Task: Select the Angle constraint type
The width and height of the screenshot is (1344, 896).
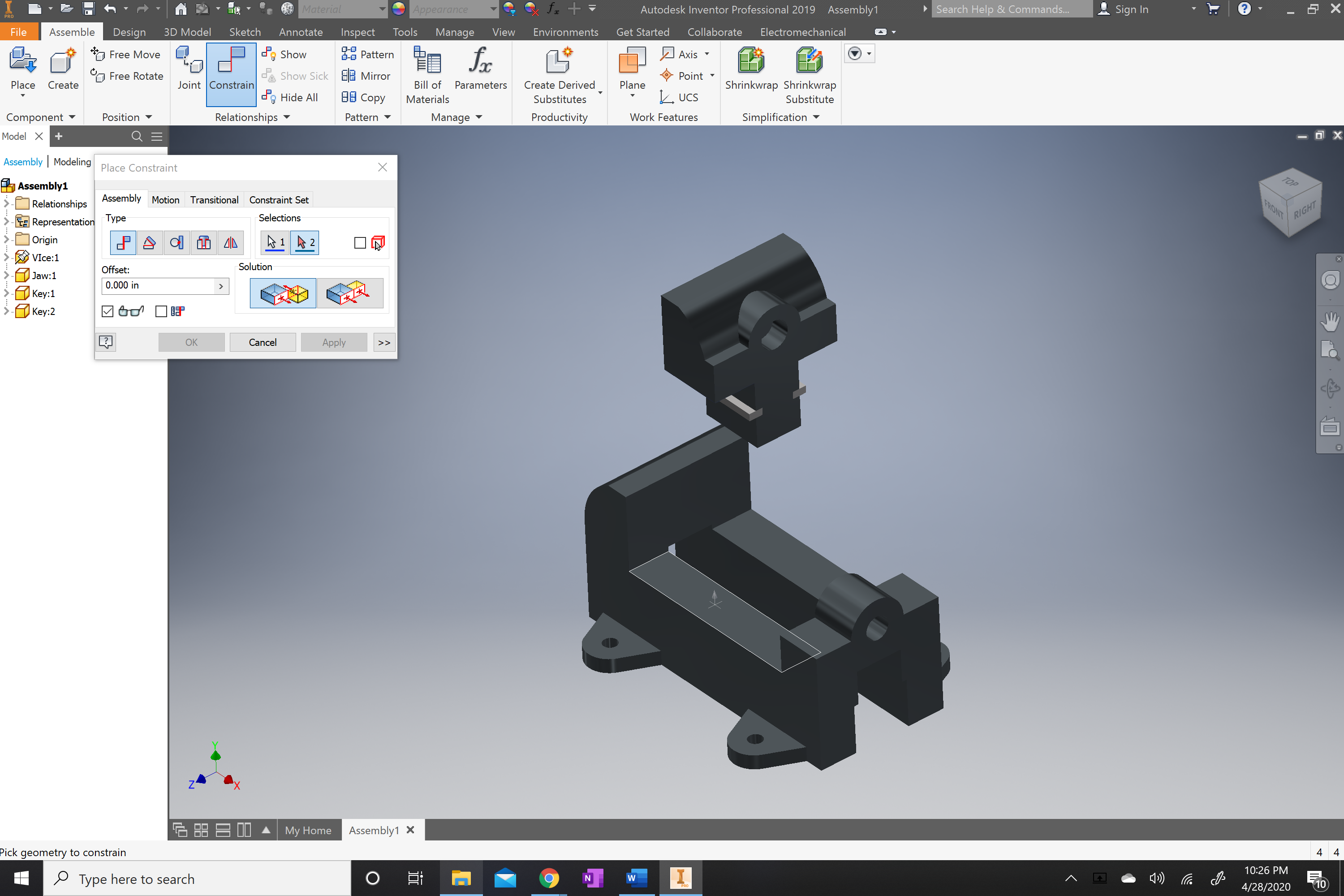Action: (x=150, y=243)
